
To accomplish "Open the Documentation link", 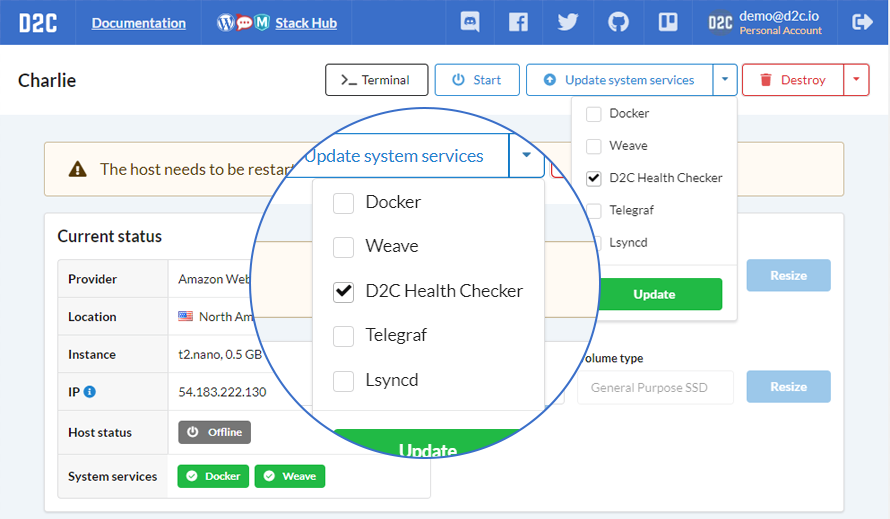I will [x=138, y=23].
